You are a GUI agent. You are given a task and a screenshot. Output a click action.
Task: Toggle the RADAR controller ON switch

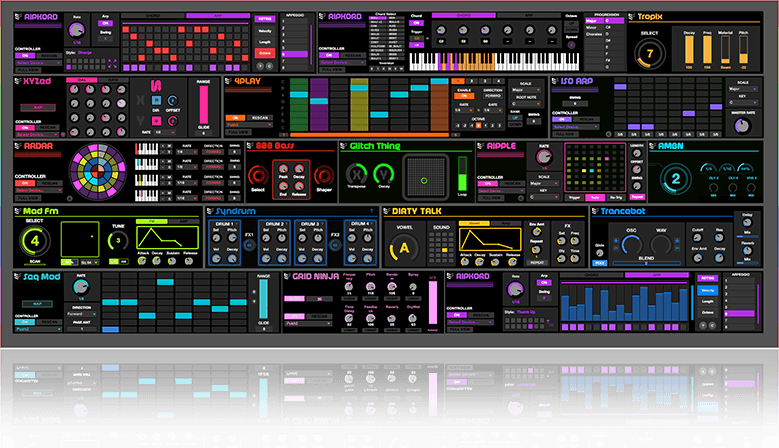(25, 183)
